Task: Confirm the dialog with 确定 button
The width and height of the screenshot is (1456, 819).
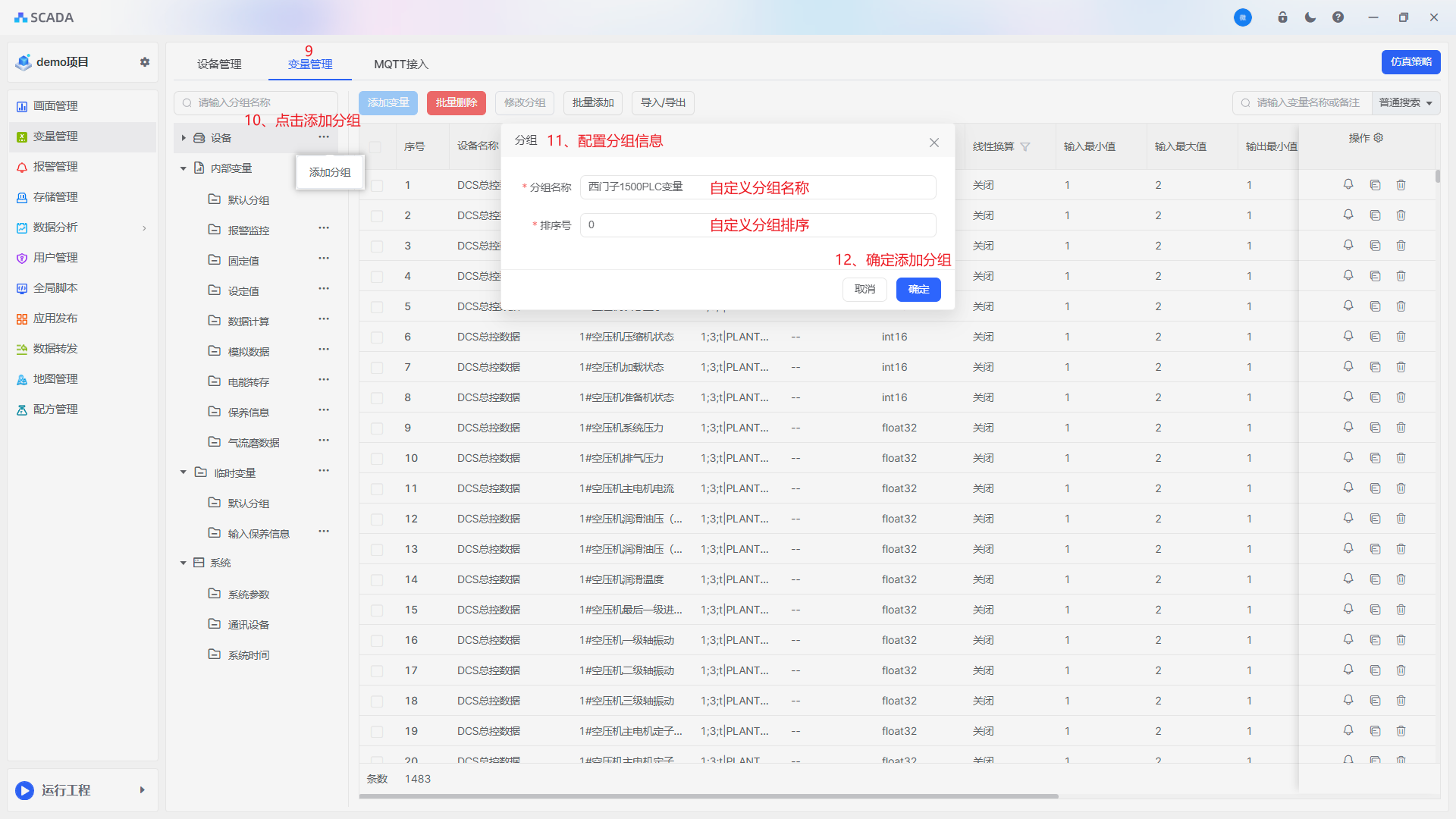Action: (918, 289)
